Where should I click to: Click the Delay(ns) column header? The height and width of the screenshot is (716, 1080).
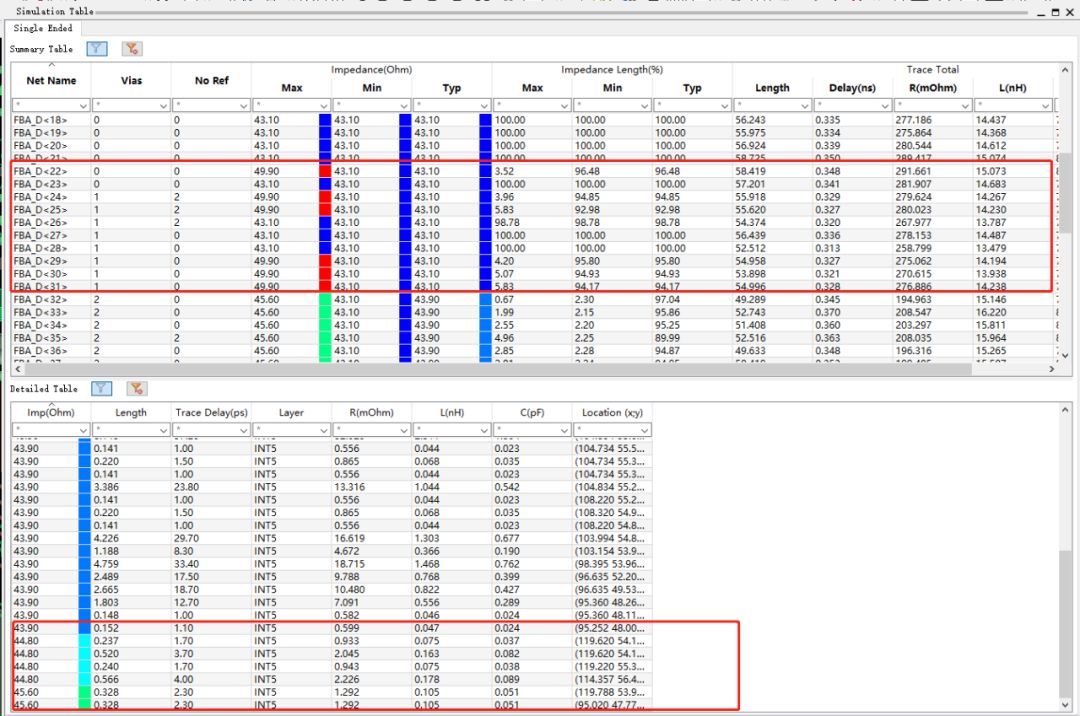(x=853, y=88)
